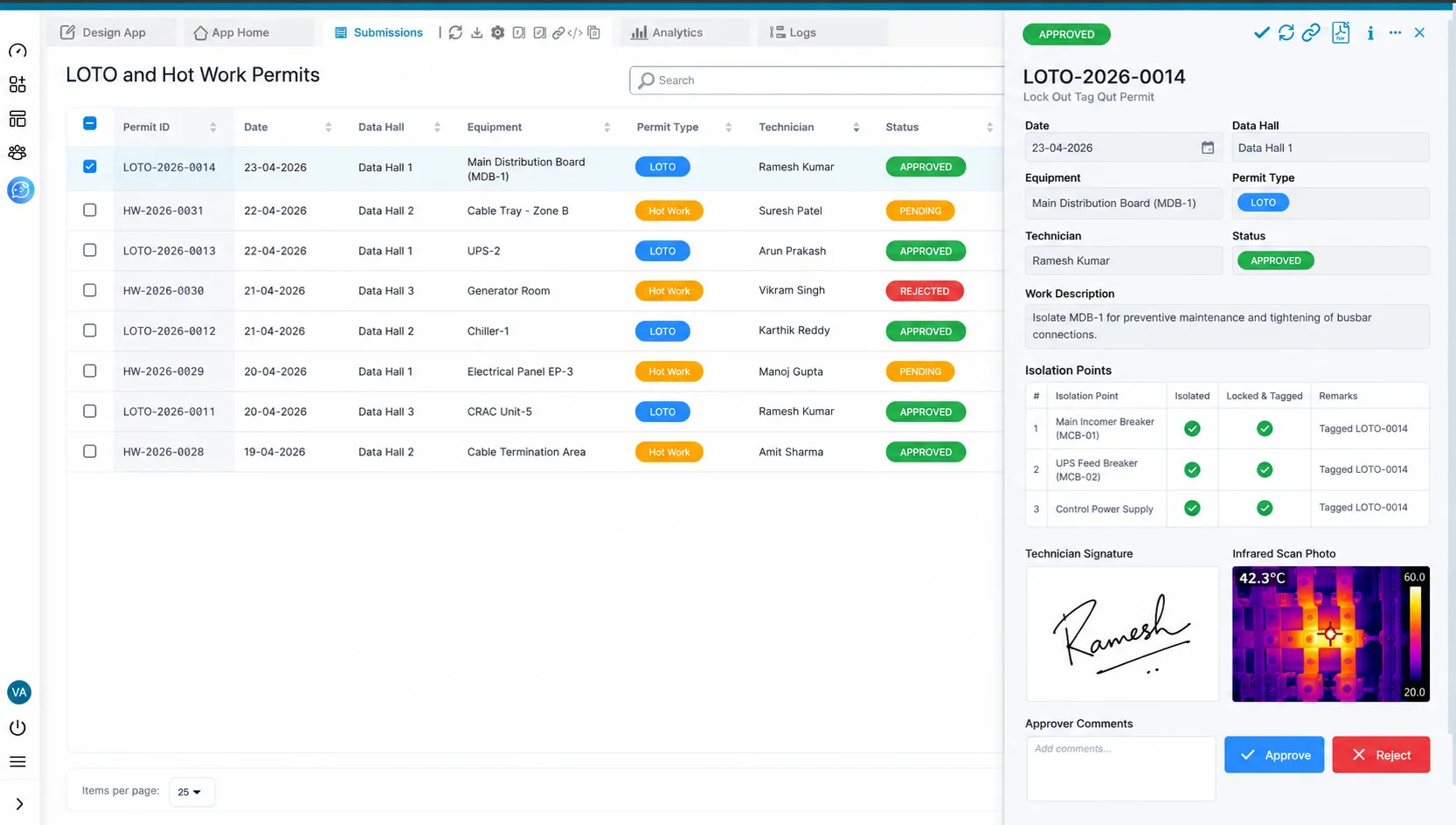The image size is (1456, 825).
Task: Open the users group icon in sidebar
Action: point(17,152)
